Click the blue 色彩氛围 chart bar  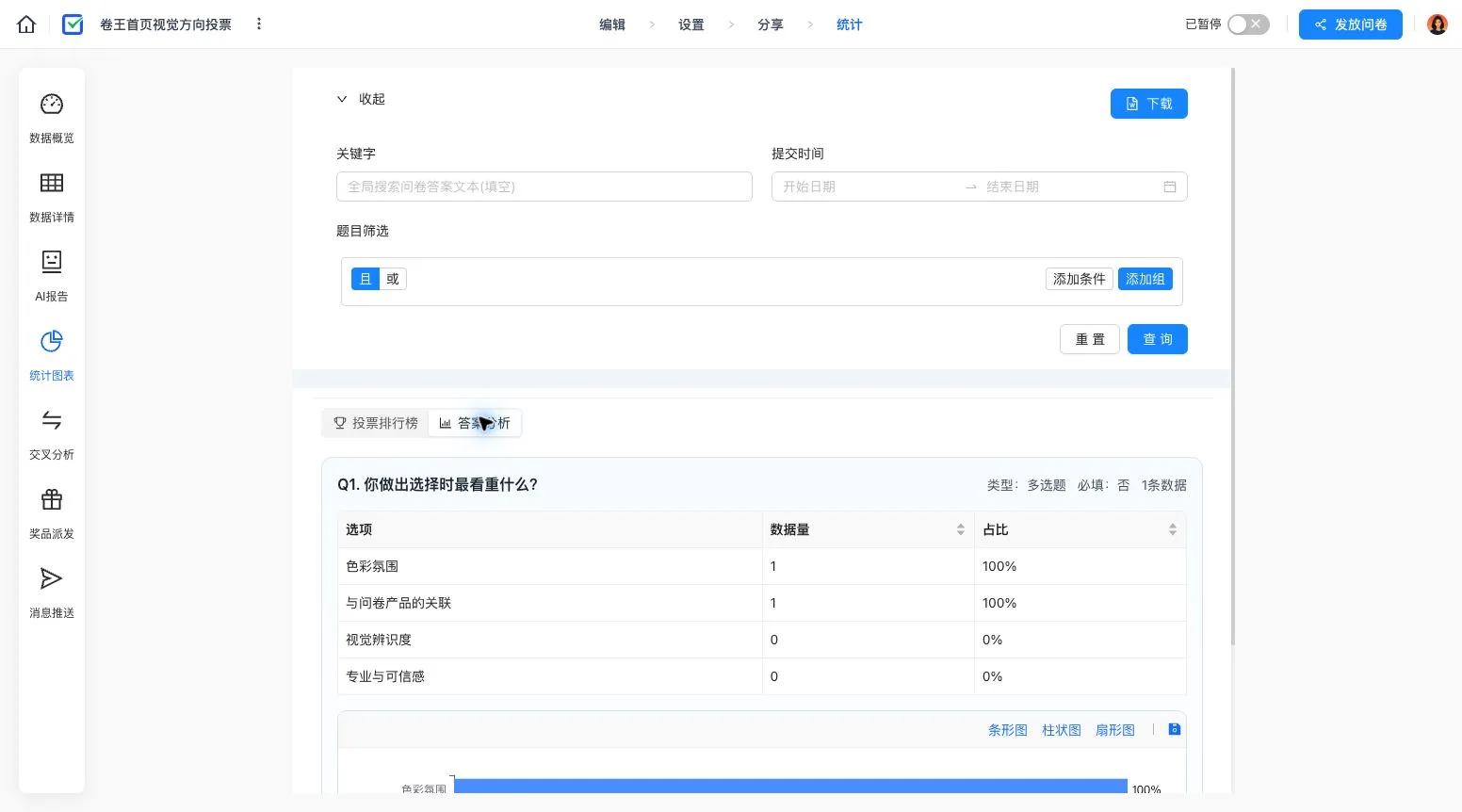[790, 786]
